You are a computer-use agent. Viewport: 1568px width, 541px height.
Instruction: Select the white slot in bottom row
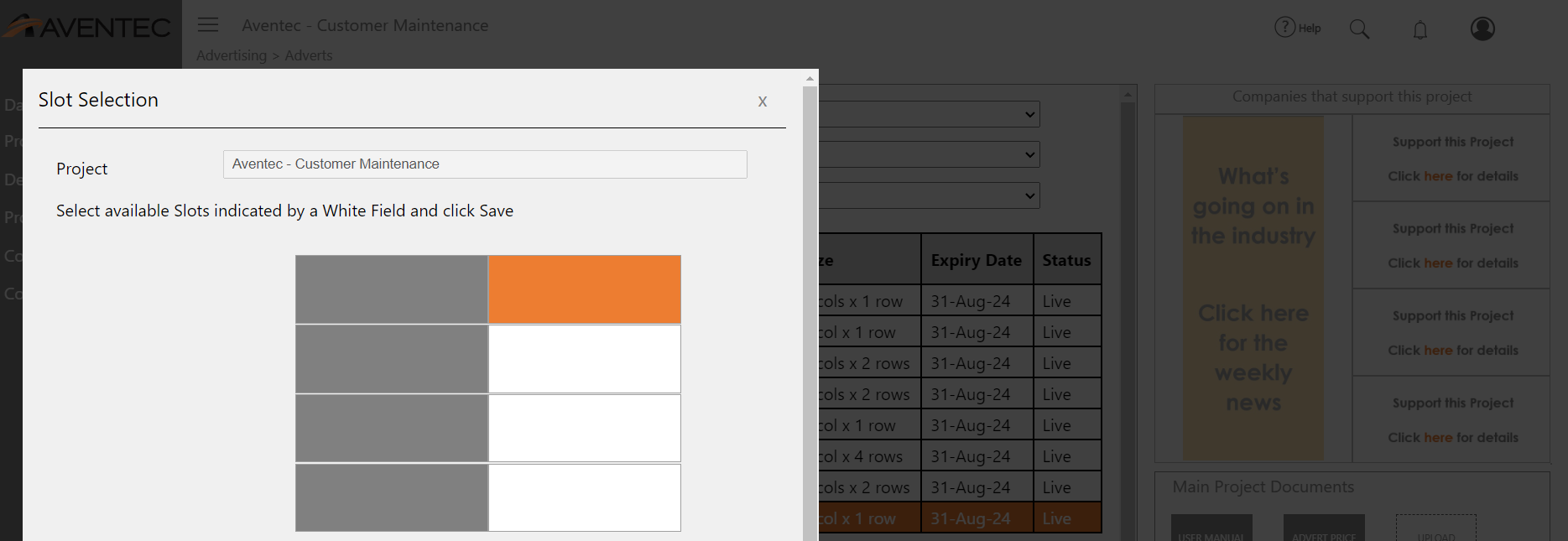584,497
